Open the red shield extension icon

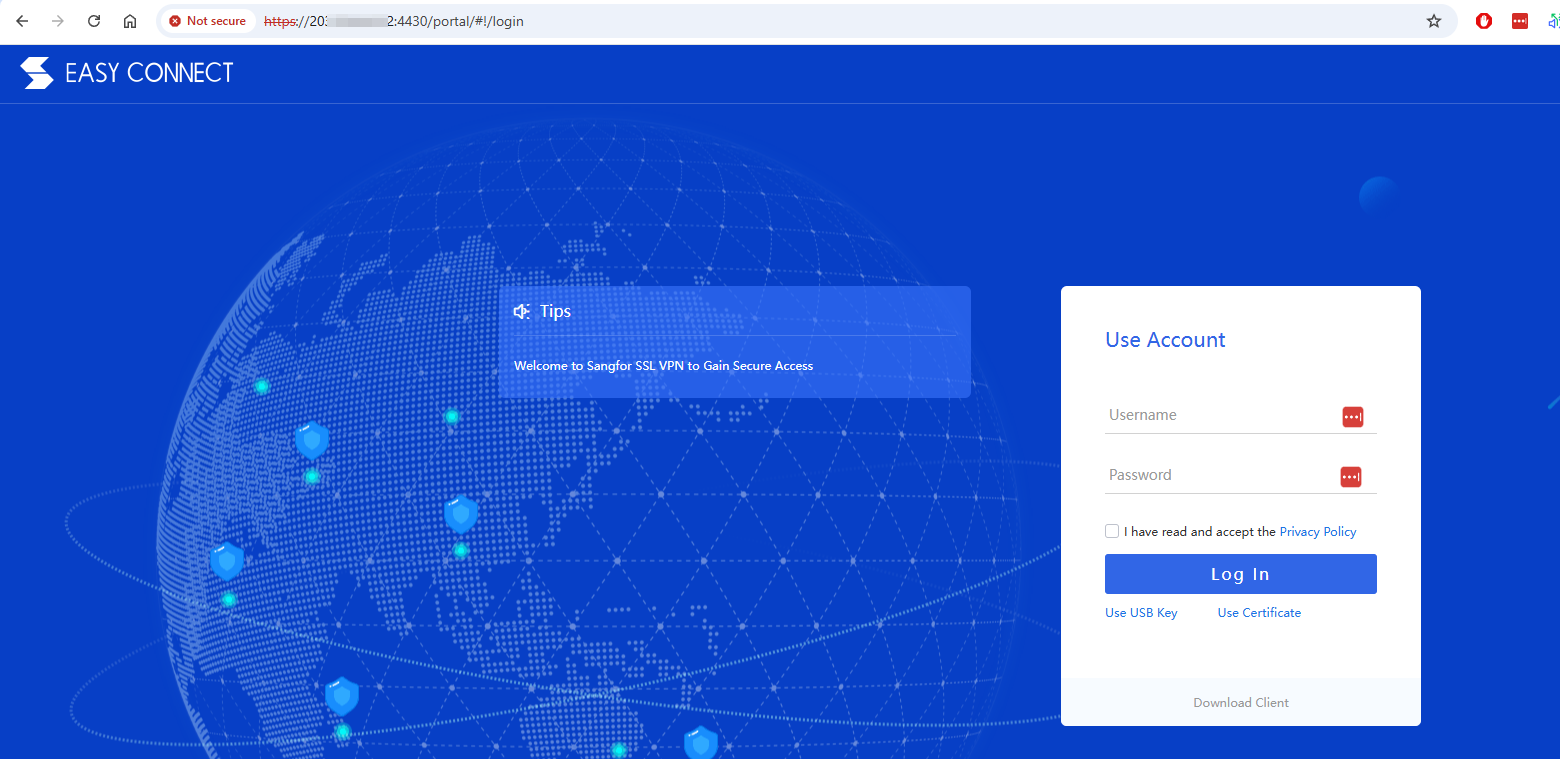1484,21
